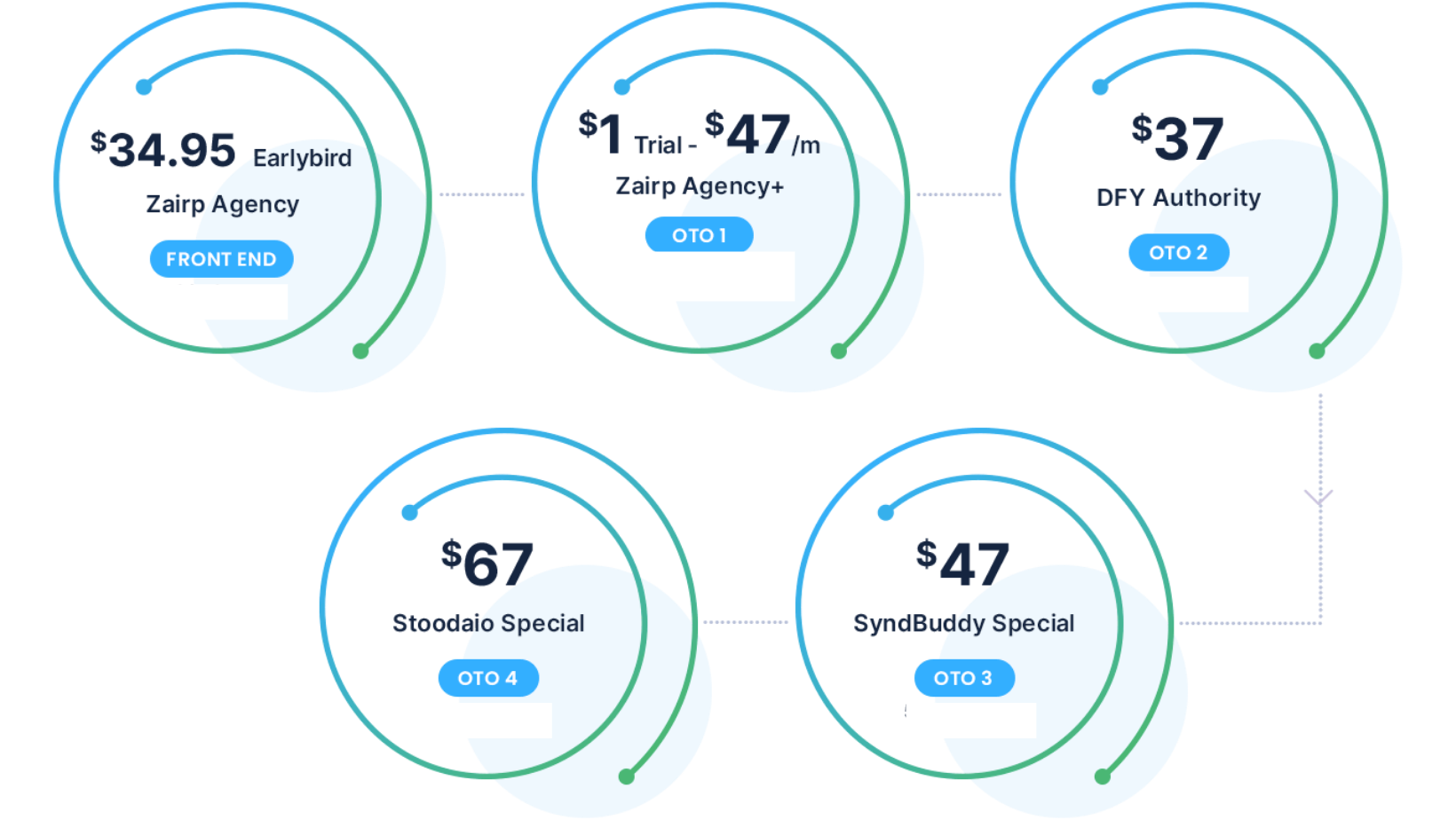1456x820 pixels.
Task: Click the green dot on SyndBuddy ring
Action: click(x=1103, y=777)
